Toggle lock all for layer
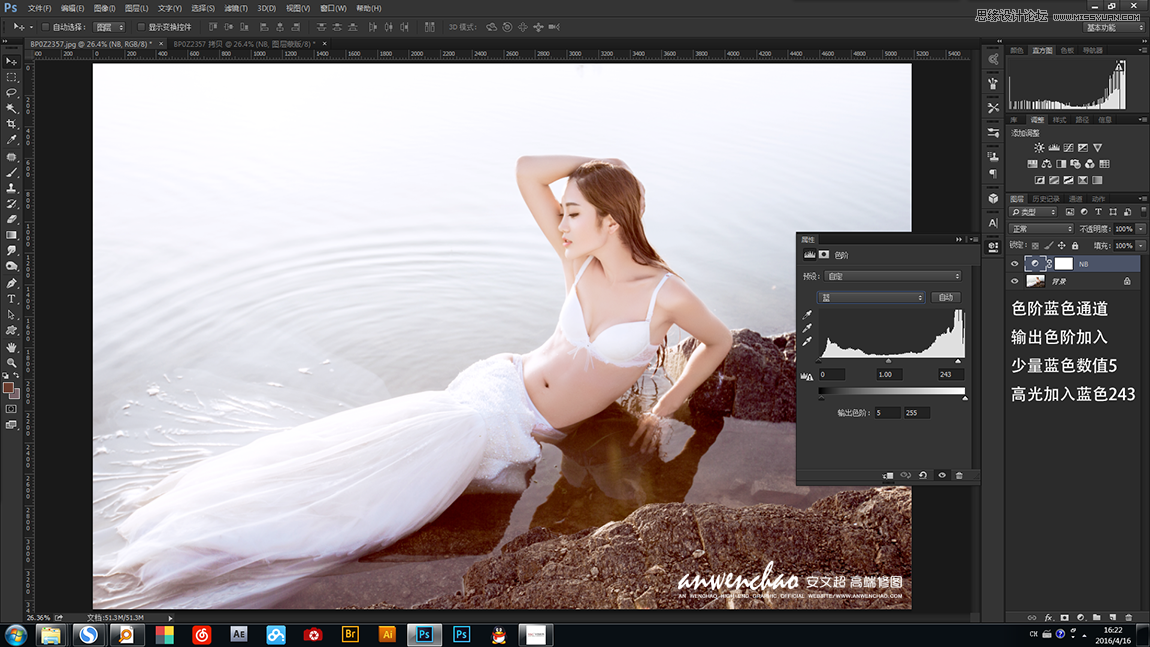This screenshot has width=1150, height=647. (1074, 246)
